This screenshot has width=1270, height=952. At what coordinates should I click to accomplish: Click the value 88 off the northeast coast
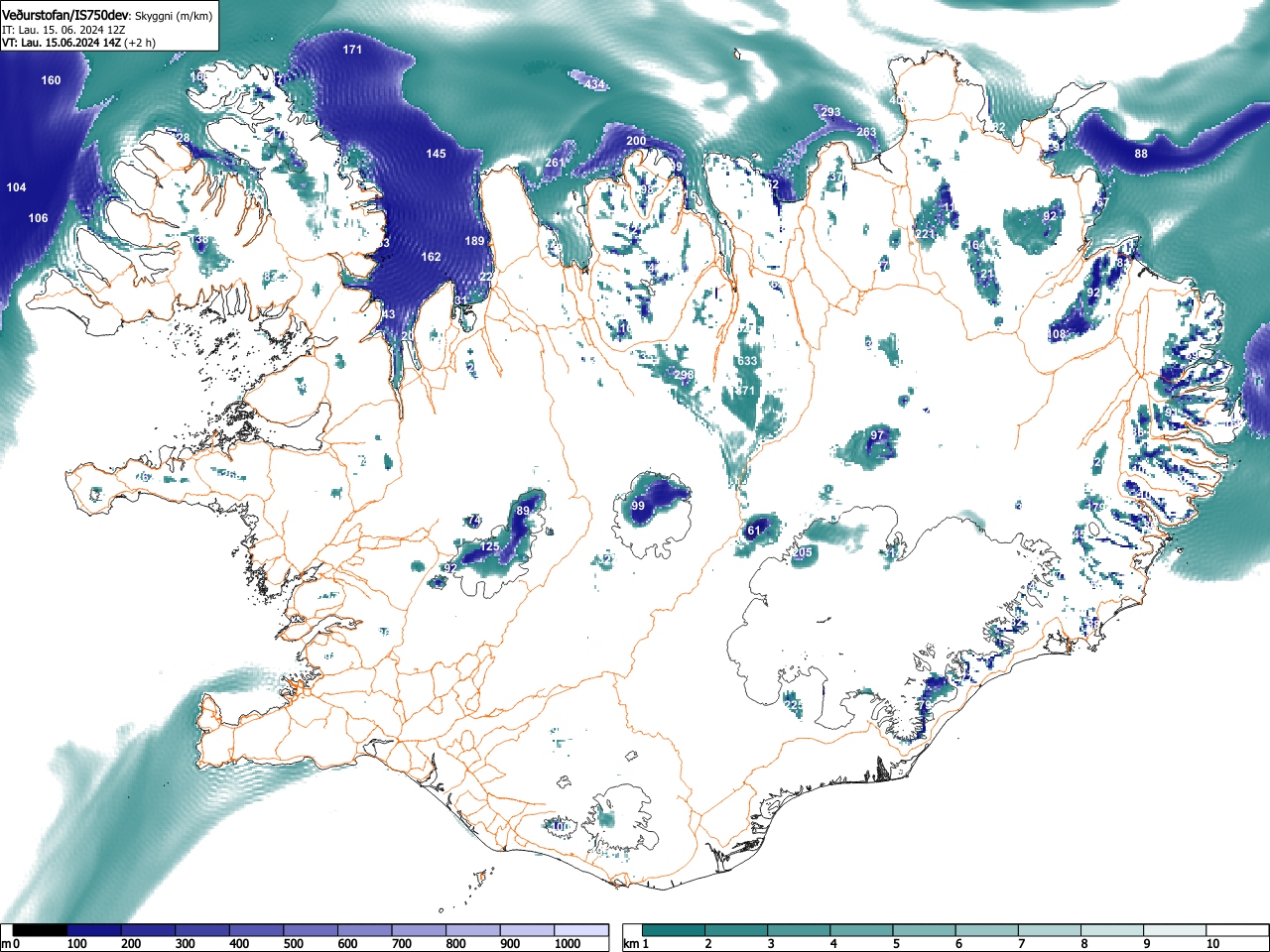point(1141,154)
